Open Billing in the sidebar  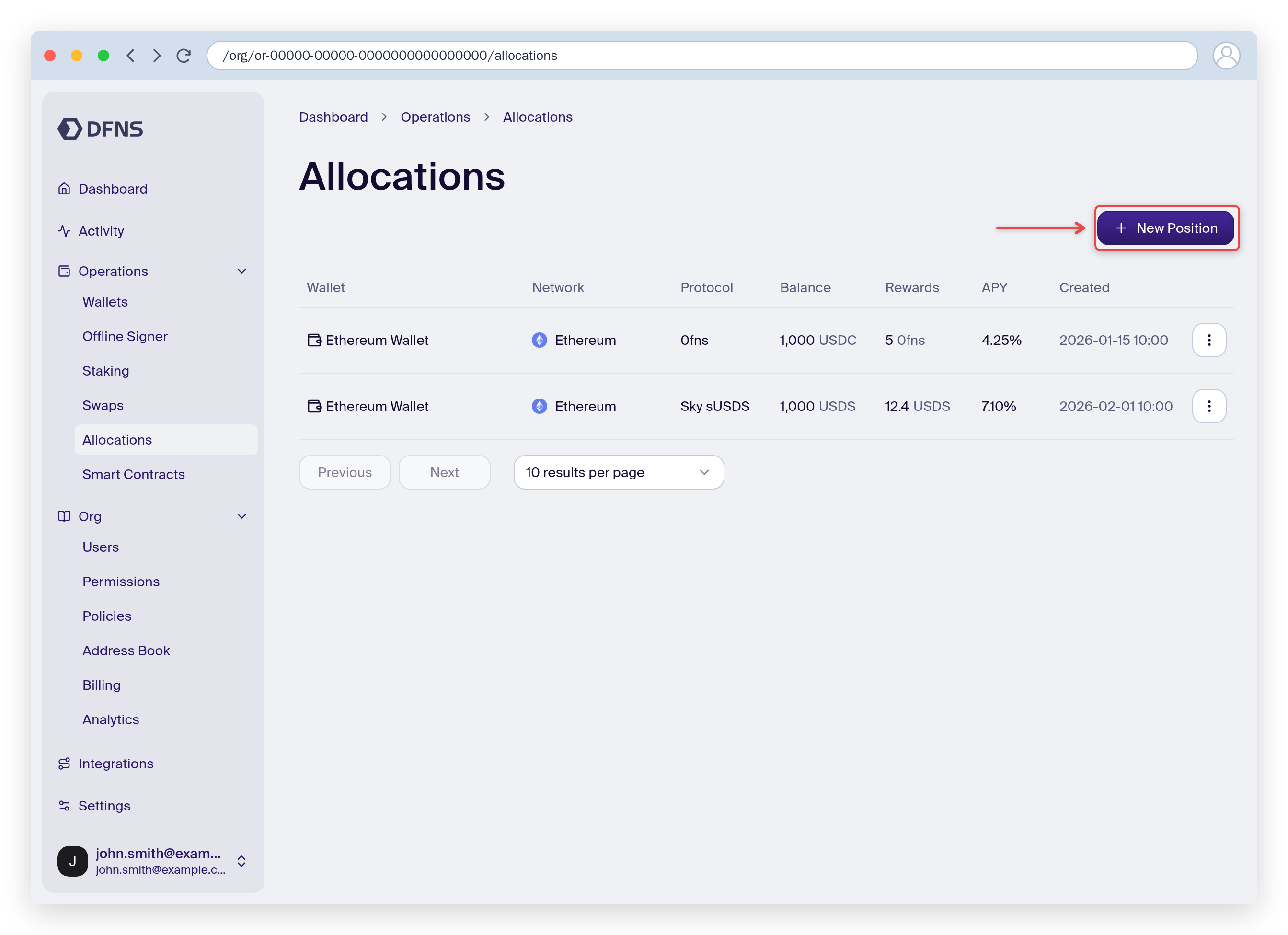102,685
